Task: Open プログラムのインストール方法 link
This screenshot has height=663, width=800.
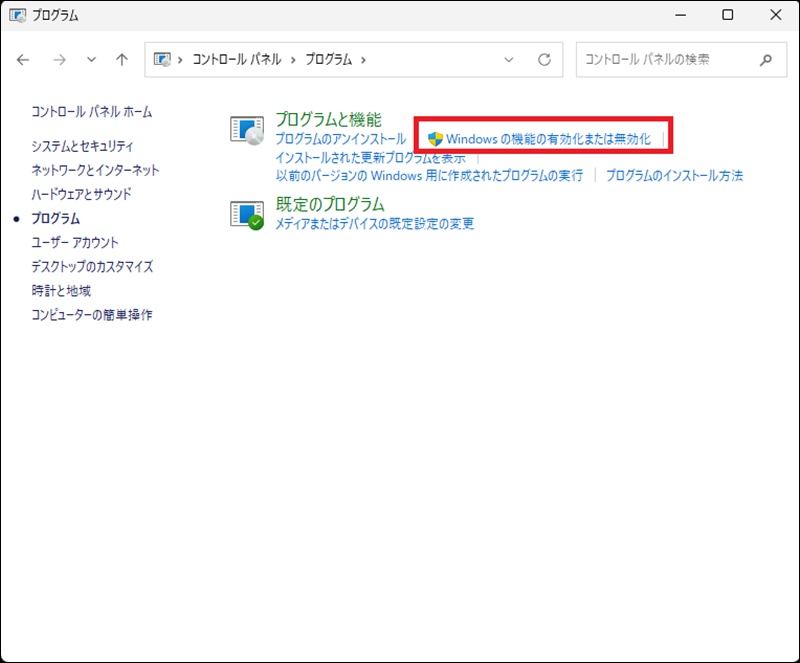Action: [x=674, y=175]
